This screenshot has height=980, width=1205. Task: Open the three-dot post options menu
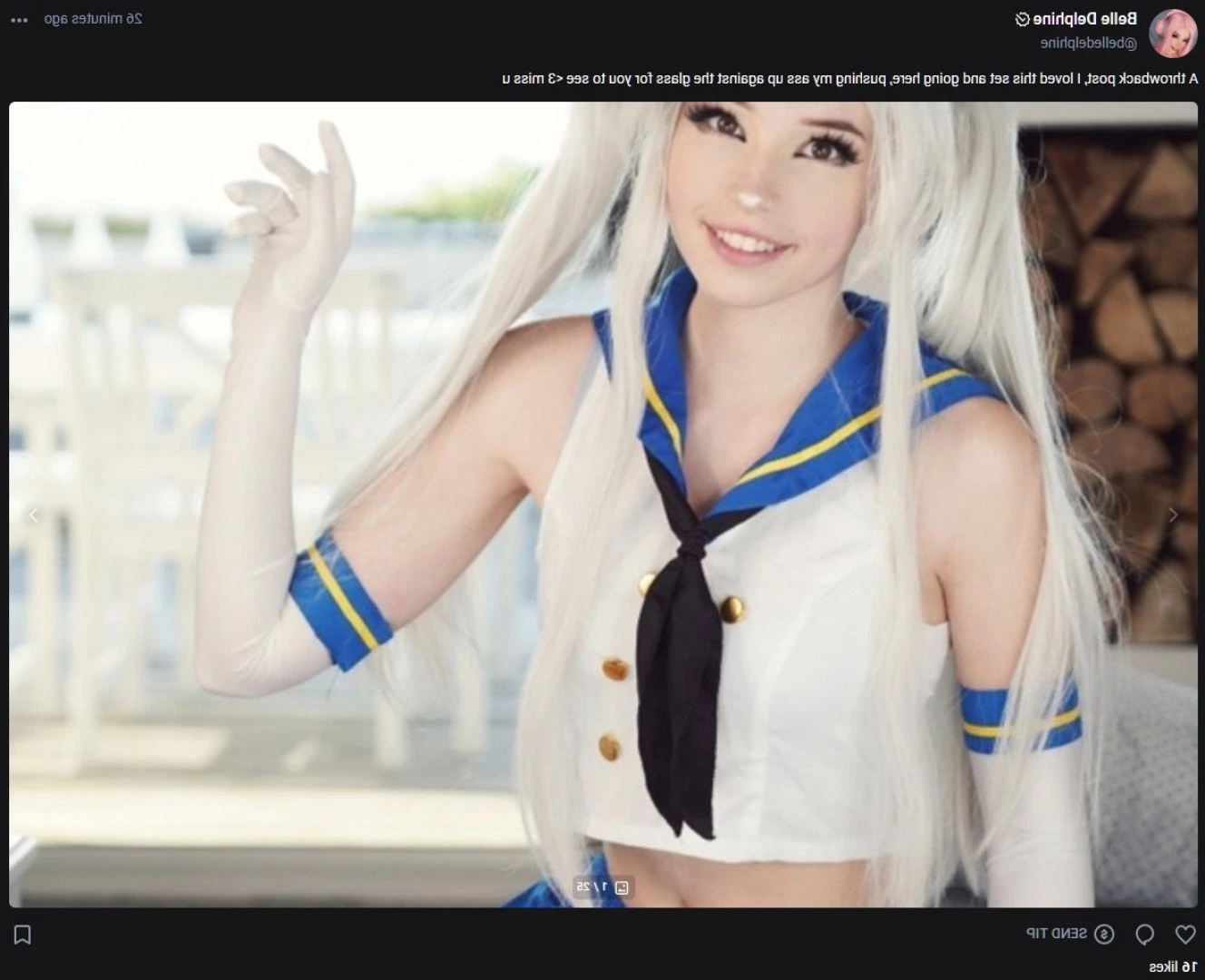pos(19,19)
